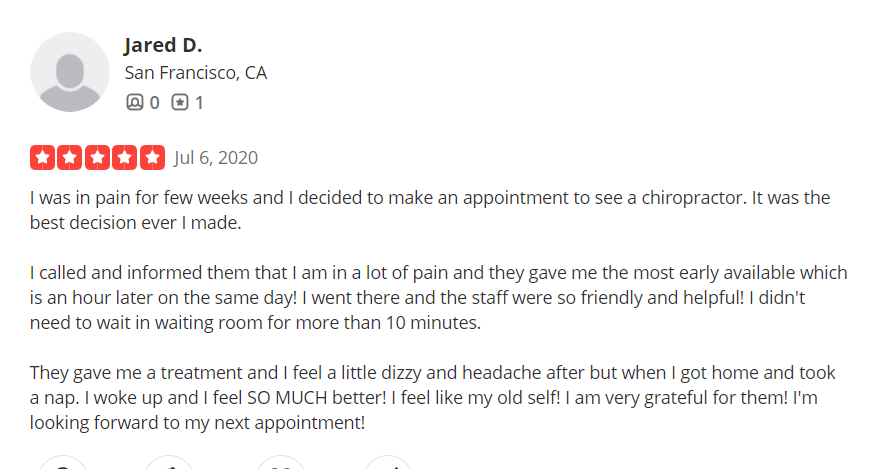Screen dimensions: 879x469
Task: Click Jared D.'s profile avatar
Action: pyautogui.click(x=70, y=72)
